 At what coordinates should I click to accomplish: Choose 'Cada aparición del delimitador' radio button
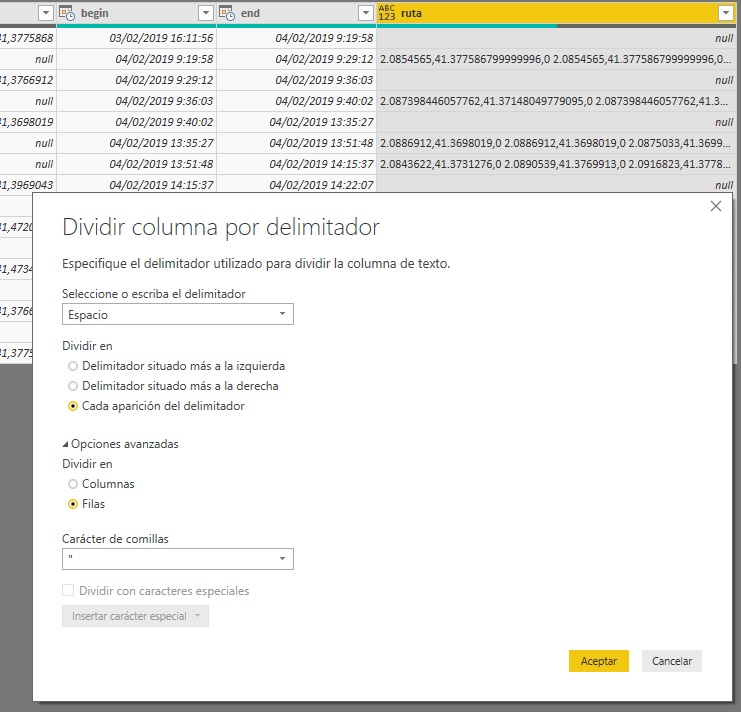click(x=73, y=406)
